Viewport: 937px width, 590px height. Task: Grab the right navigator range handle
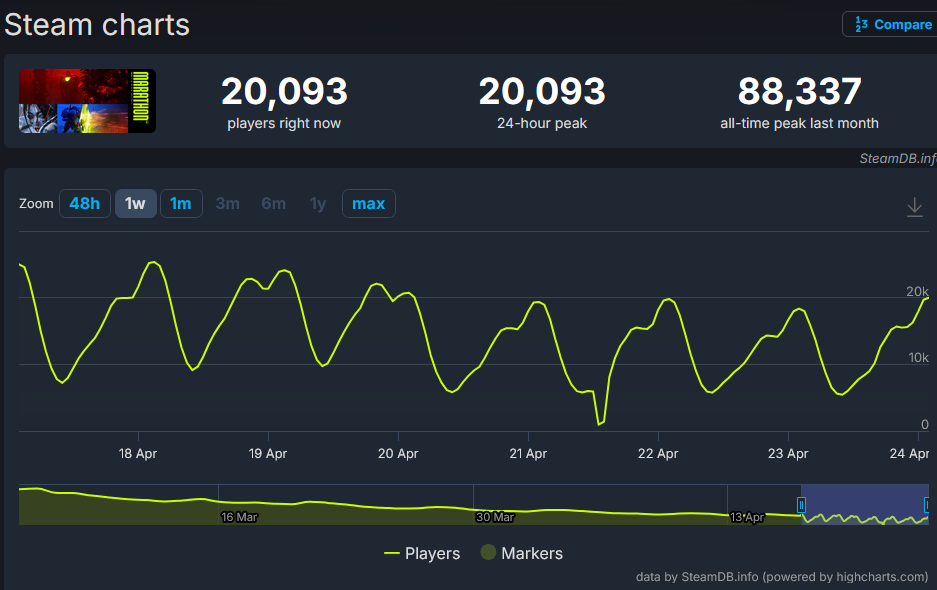[x=927, y=505]
